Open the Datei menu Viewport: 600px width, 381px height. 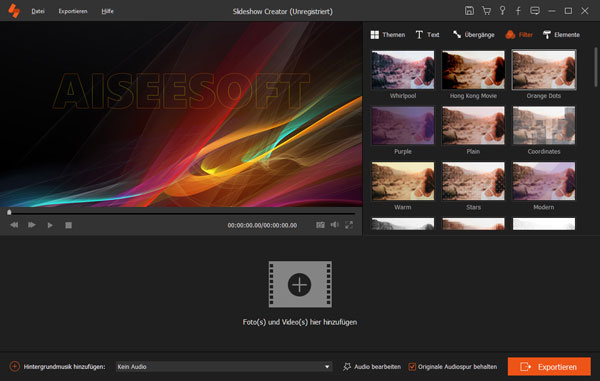pyautogui.click(x=38, y=11)
